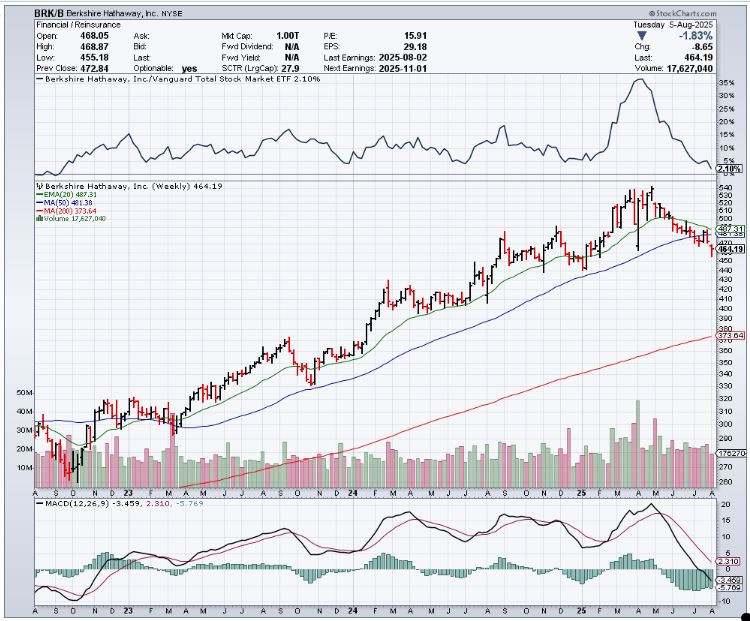Click the 464.19 last price tag on axis
The image size is (750, 621).
[x=731, y=249]
